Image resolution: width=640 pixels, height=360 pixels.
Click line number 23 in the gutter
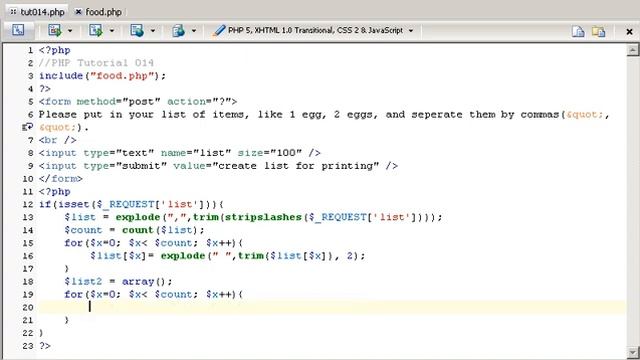pos(28,346)
